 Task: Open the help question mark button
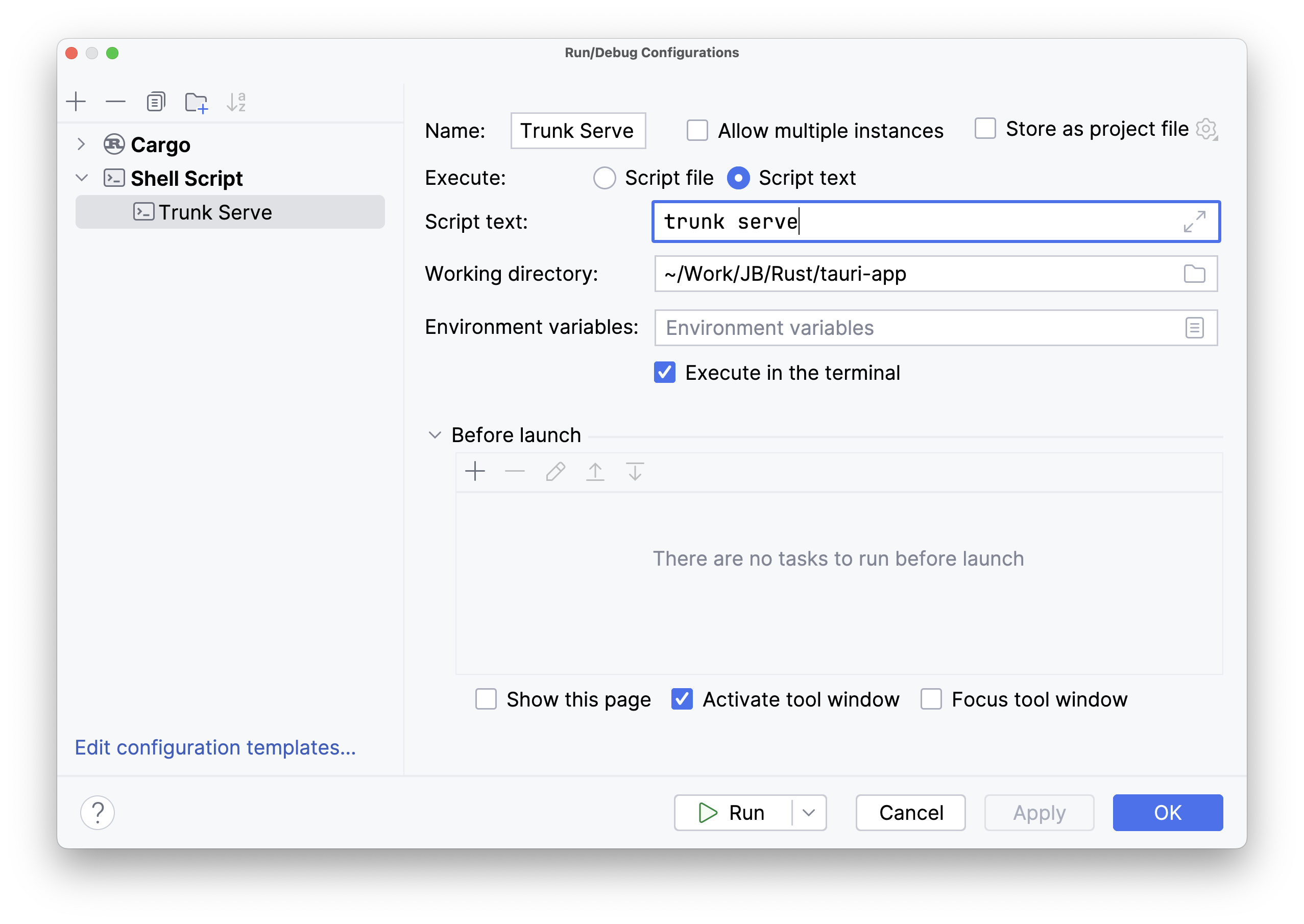click(98, 813)
